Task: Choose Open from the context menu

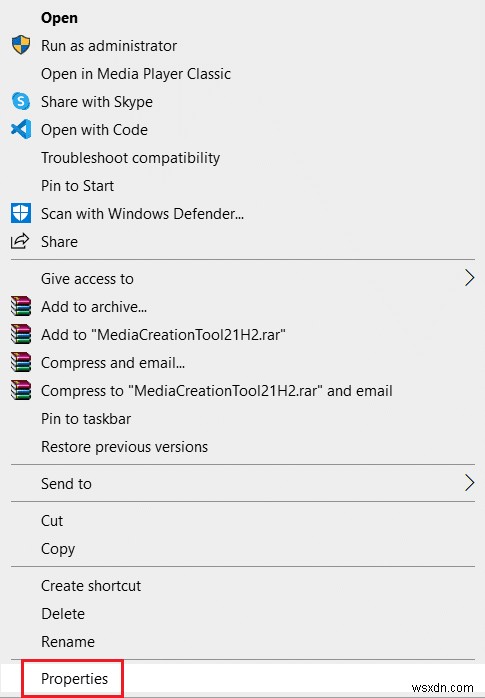Action: pos(59,18)
